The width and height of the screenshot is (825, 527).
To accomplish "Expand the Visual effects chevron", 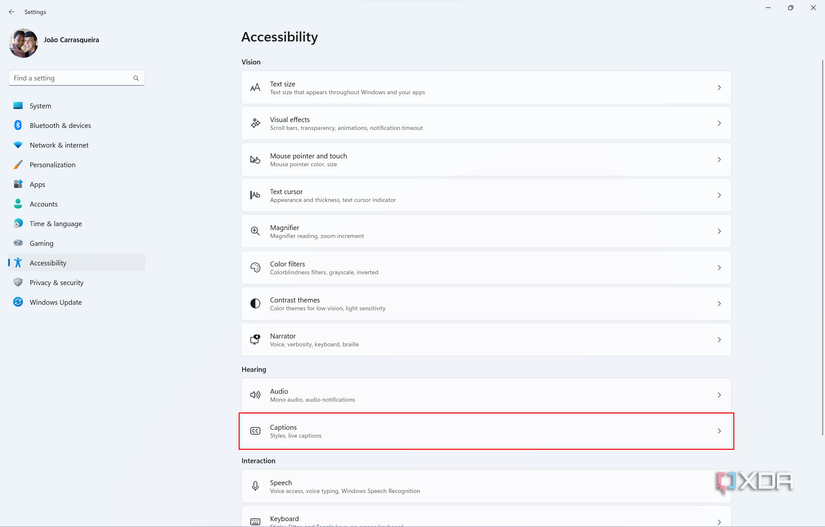I will (719, 124).
